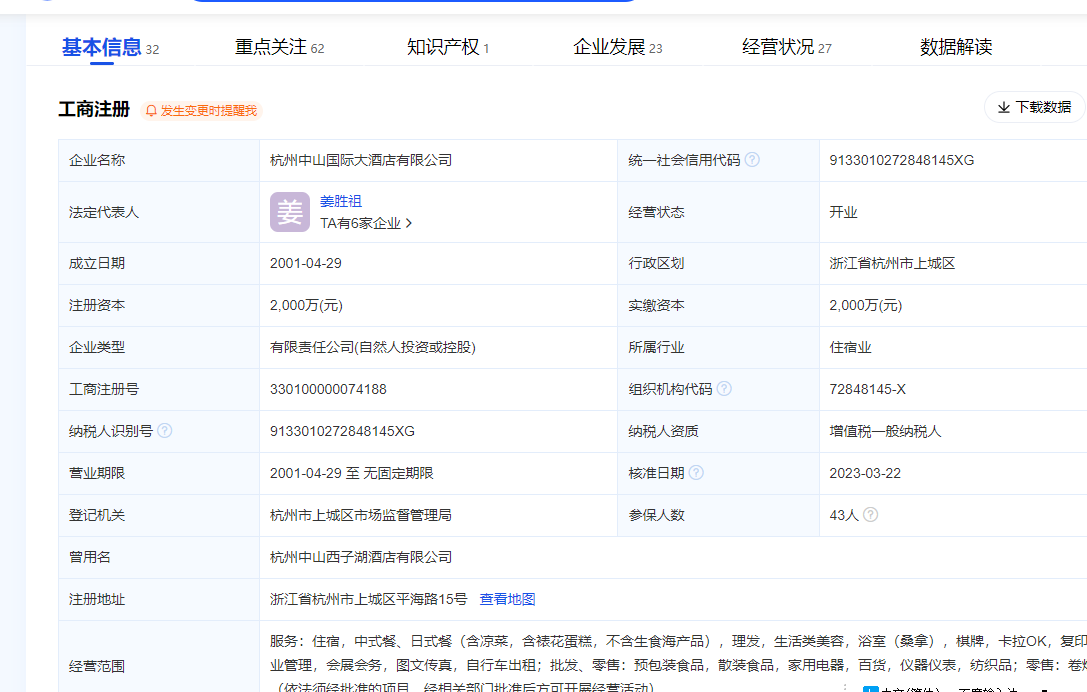Select 2,000万(元) under 实缴资本
This screenshot has width=1087, height=692.
(866, 305)
